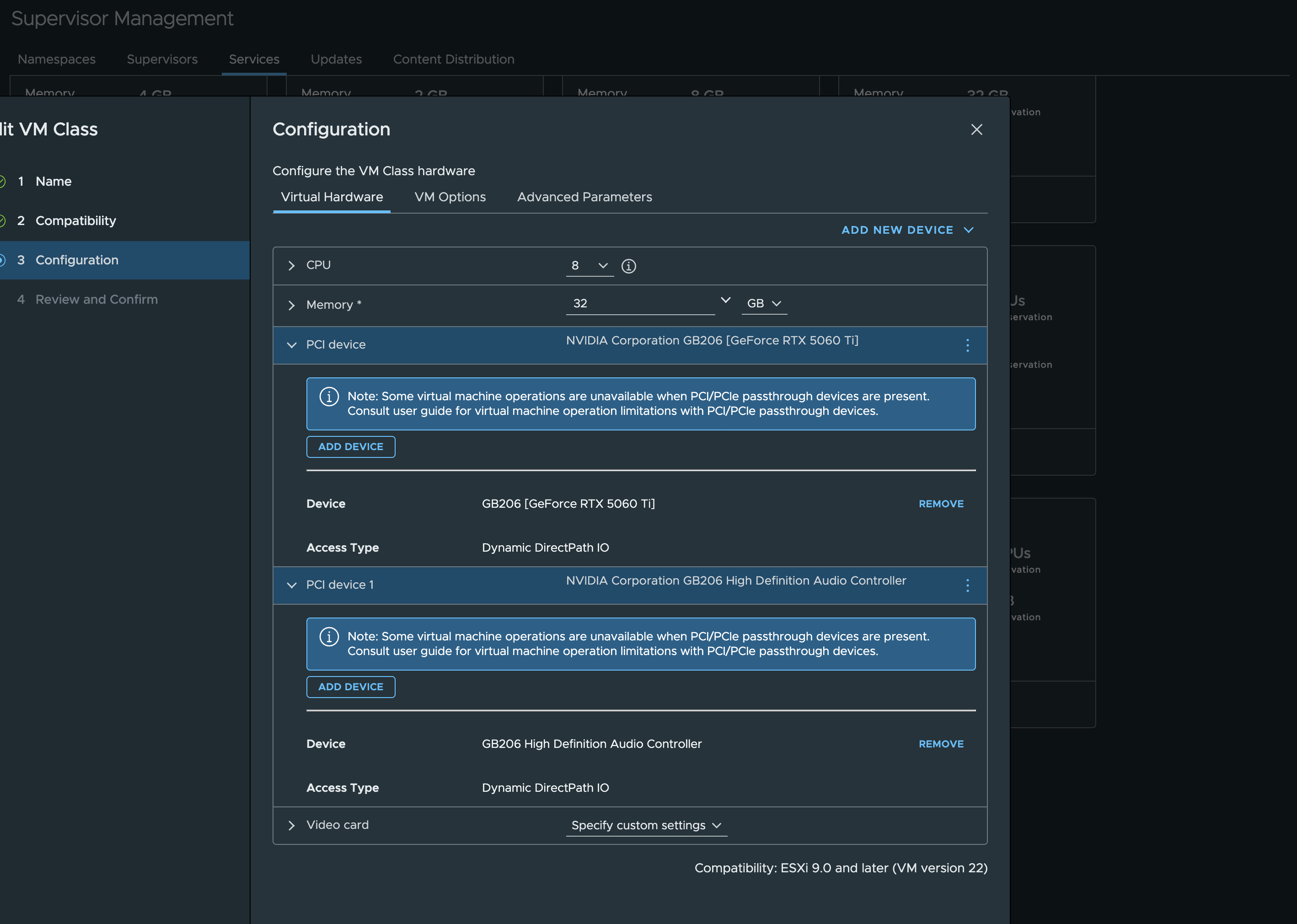This screenshot has height=924, width=1297.
Task: Collapse the PCI device section
Action: point(291,345)
